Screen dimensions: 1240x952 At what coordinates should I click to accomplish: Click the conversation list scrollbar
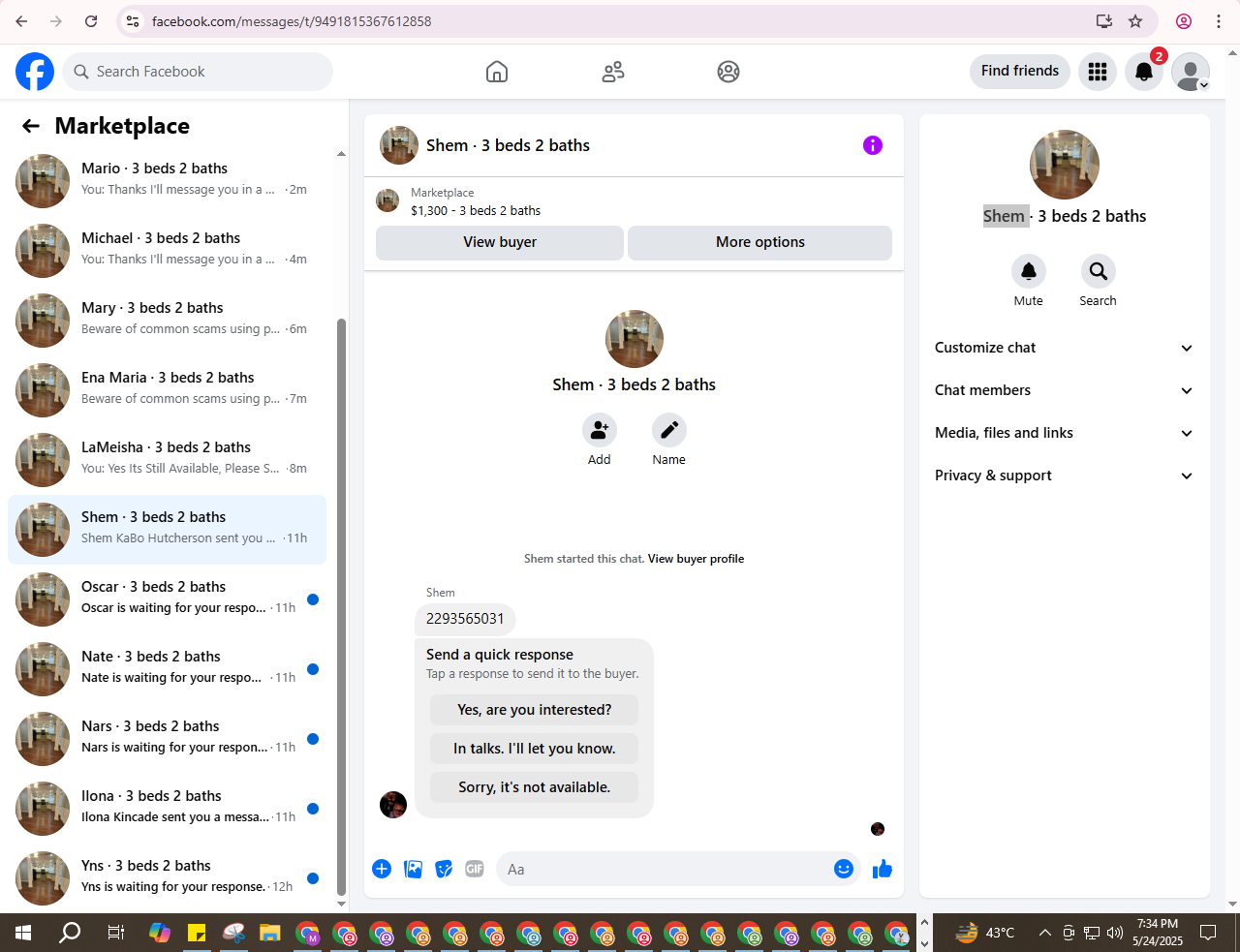pos(341,607)
